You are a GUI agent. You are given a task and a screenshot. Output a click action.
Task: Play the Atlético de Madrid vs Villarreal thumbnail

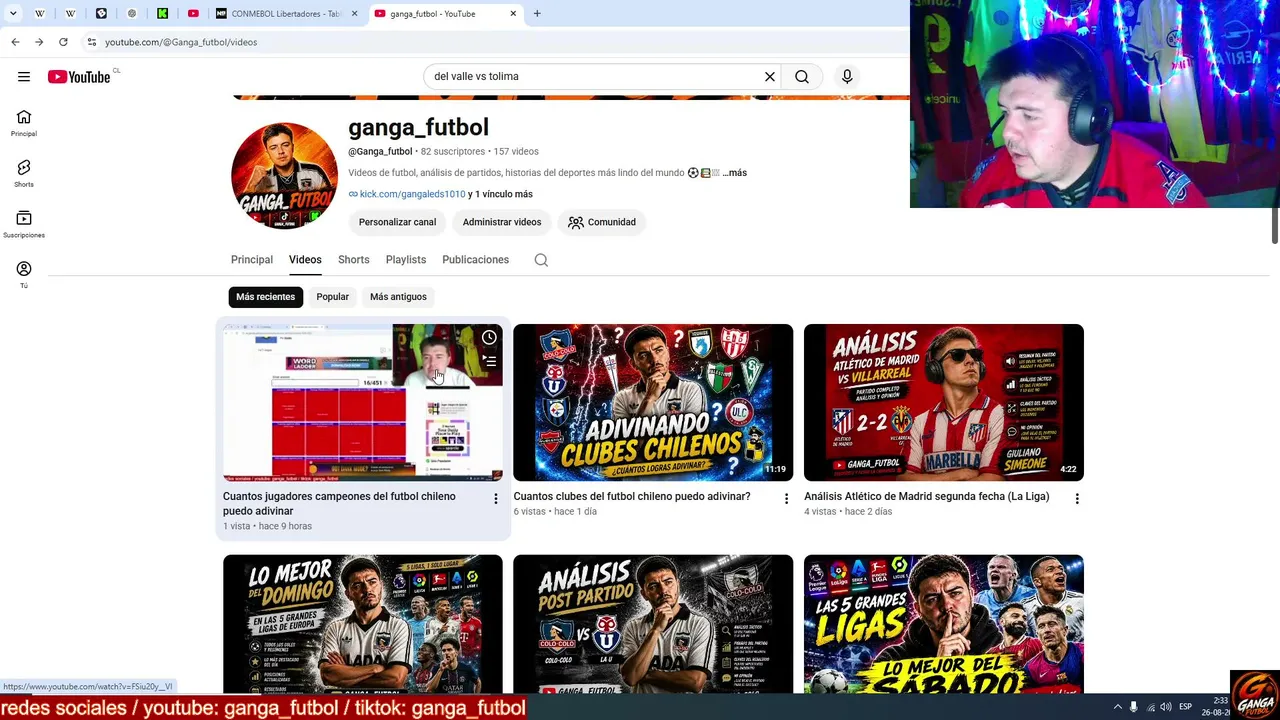[944, 402]
